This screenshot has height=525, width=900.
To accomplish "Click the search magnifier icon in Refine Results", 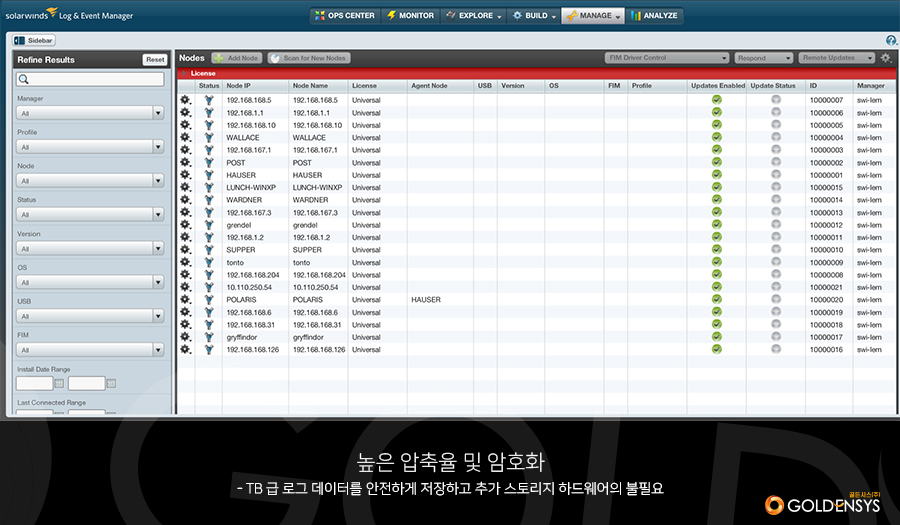I will coord(24,79).
